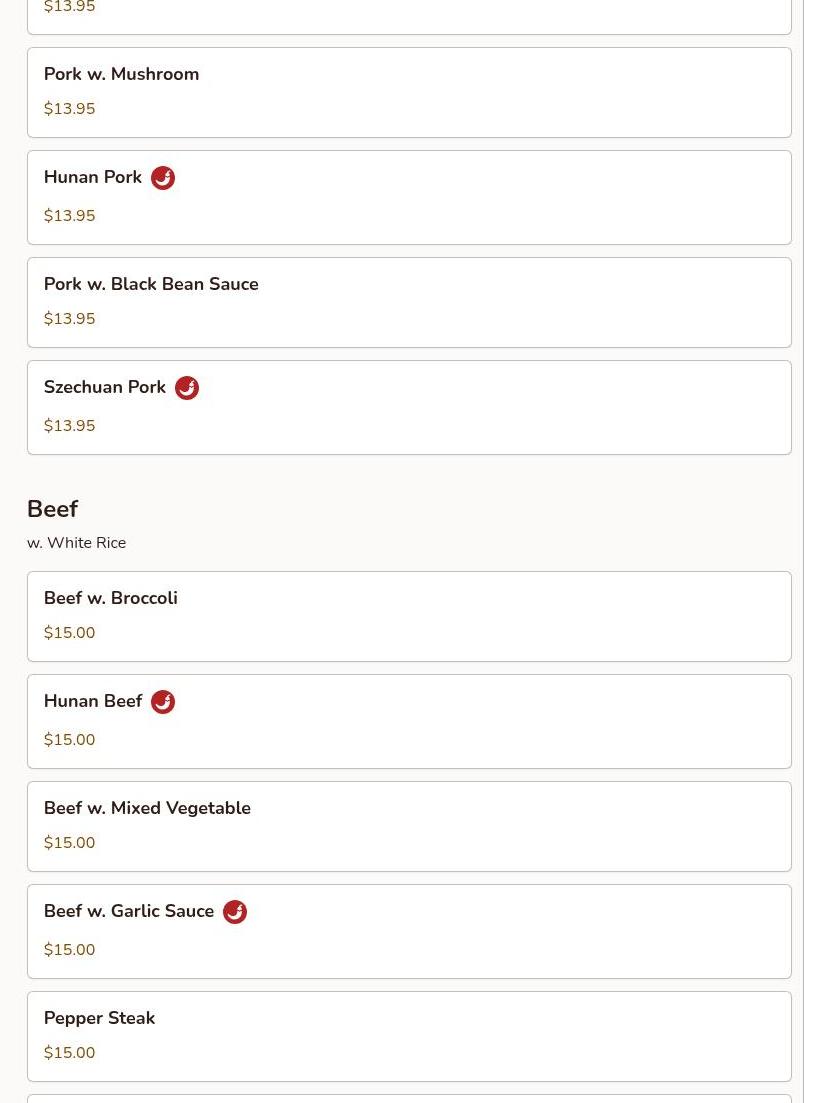Click the Beef section heading

[x=52, y=509]
